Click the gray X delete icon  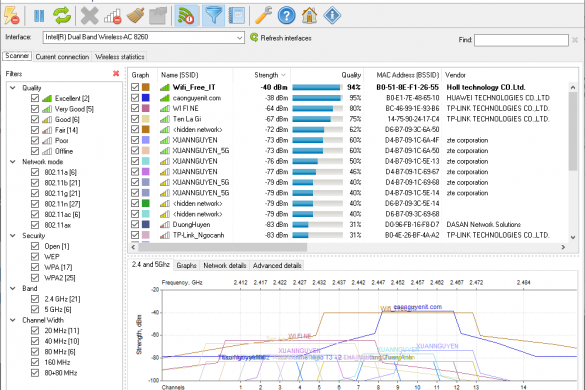90,16
